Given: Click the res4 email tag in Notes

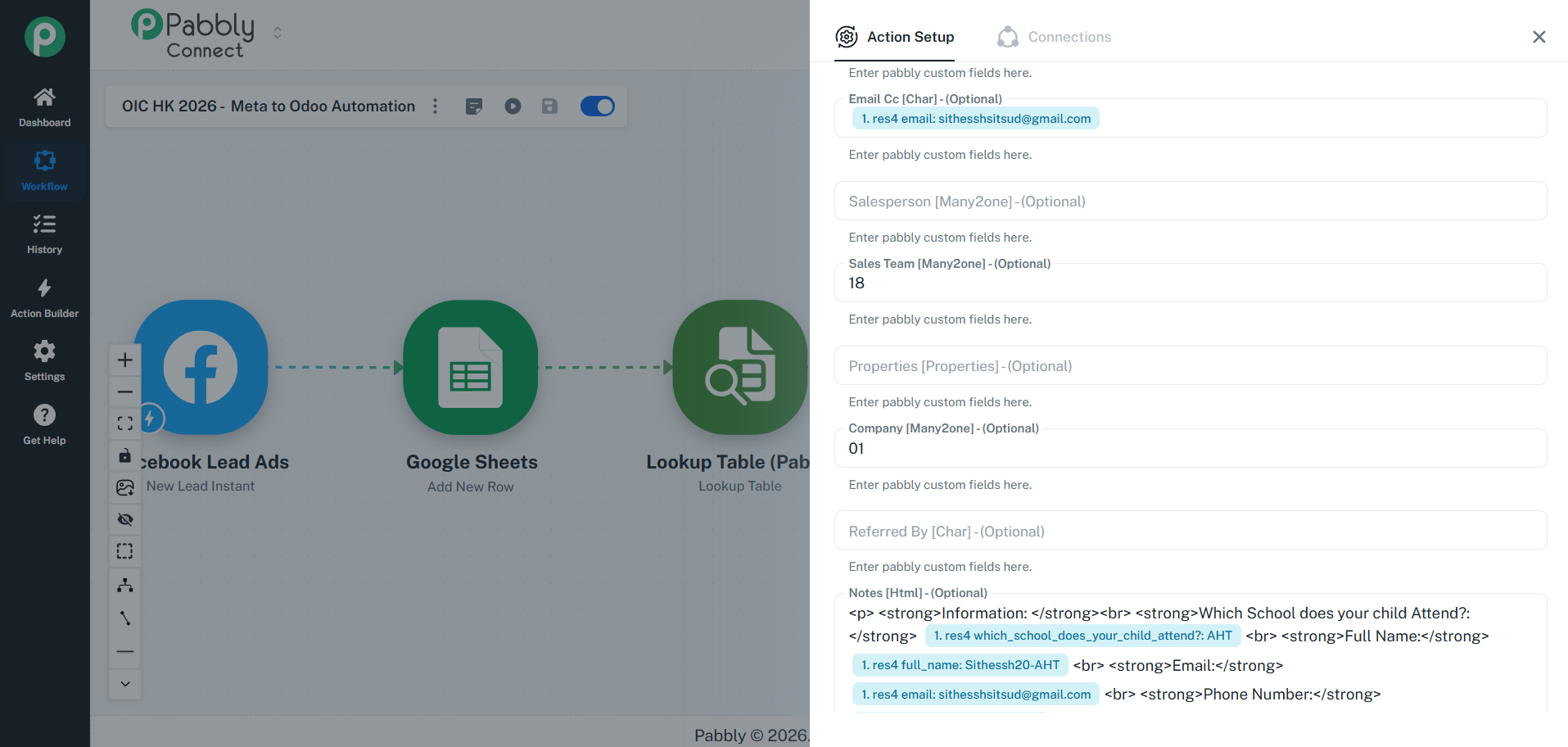Looking at the screenshot, I should pos(976,695).
